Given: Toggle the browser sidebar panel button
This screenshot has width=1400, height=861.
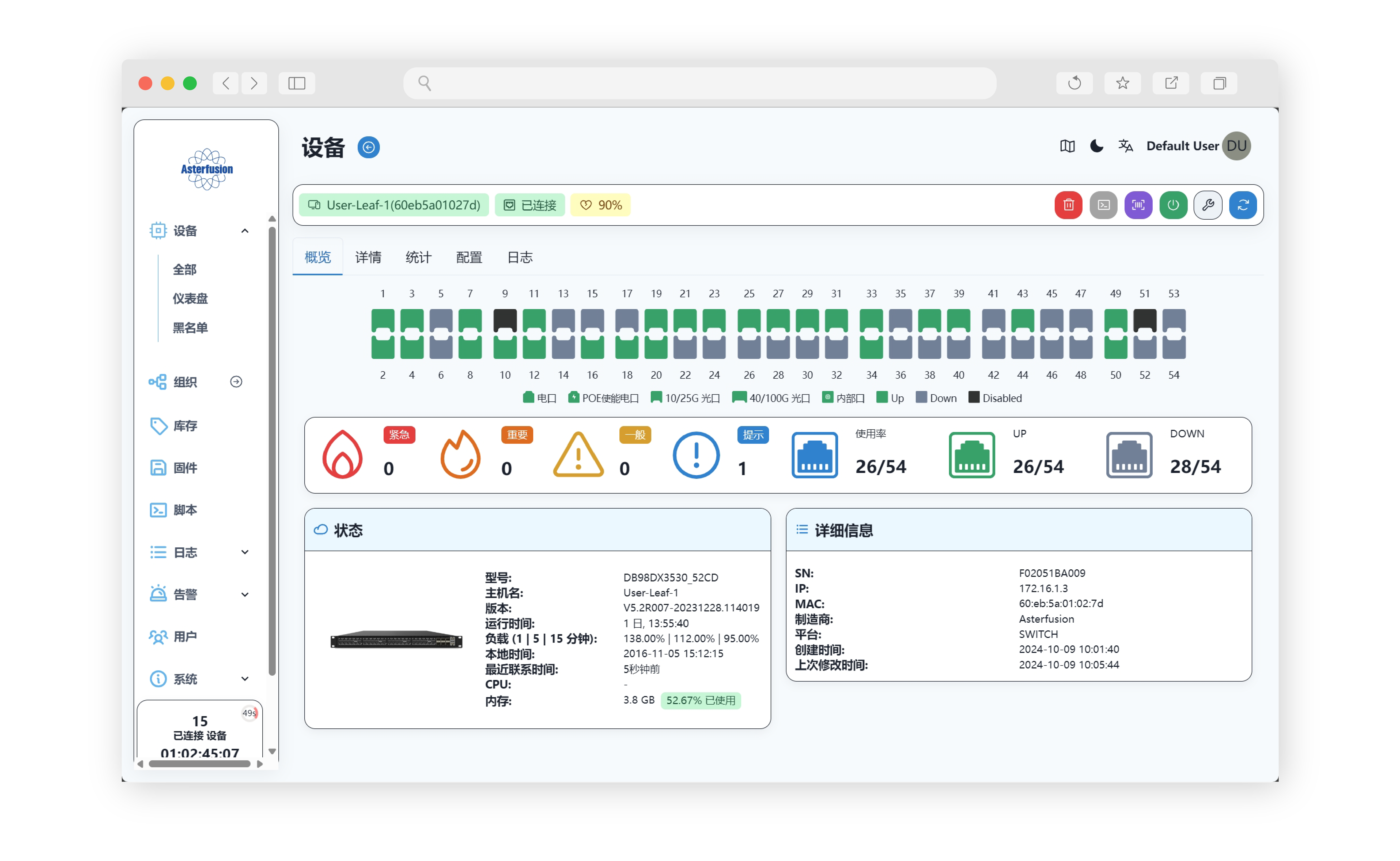Looking at the screenshot, I should click(x=297, y=83).
